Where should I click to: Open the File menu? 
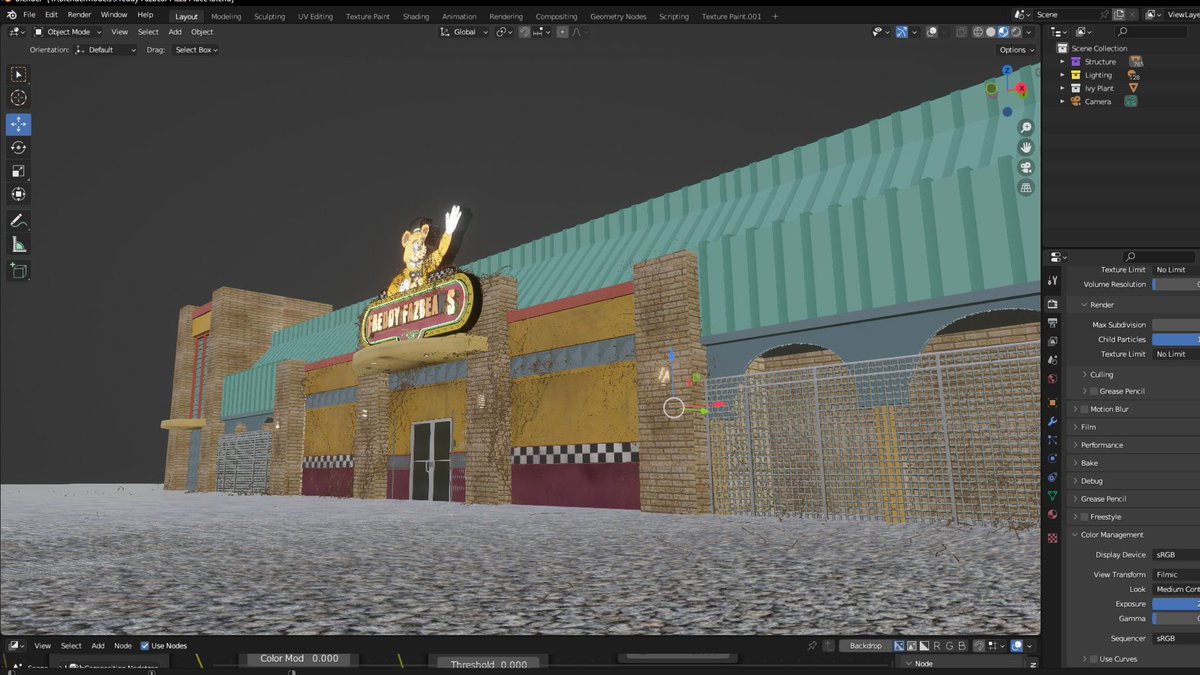click(29, 15)
